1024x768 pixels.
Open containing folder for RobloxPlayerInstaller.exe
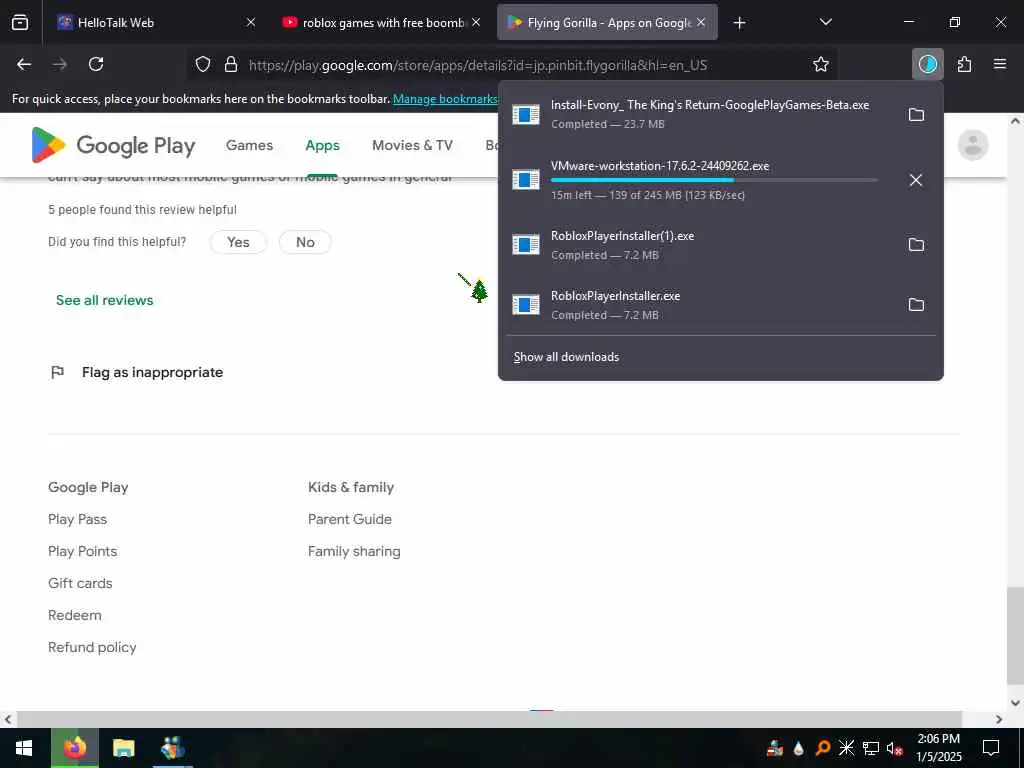click(x=916, y=305)
